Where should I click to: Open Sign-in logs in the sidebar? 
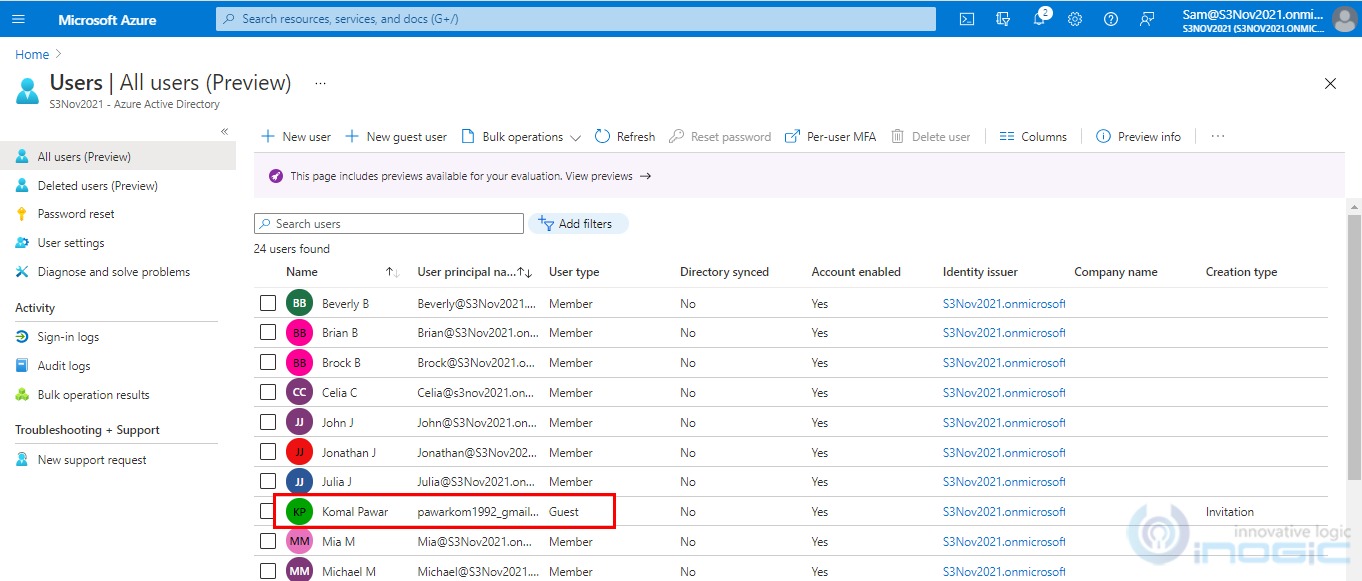click(68, 337)
